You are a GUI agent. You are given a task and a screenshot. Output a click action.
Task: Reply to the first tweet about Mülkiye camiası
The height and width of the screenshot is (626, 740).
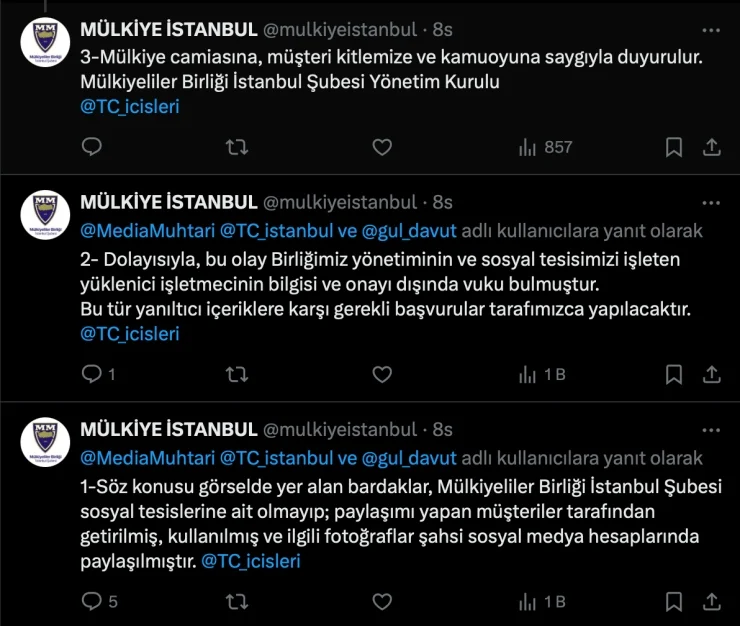(91, 147)
